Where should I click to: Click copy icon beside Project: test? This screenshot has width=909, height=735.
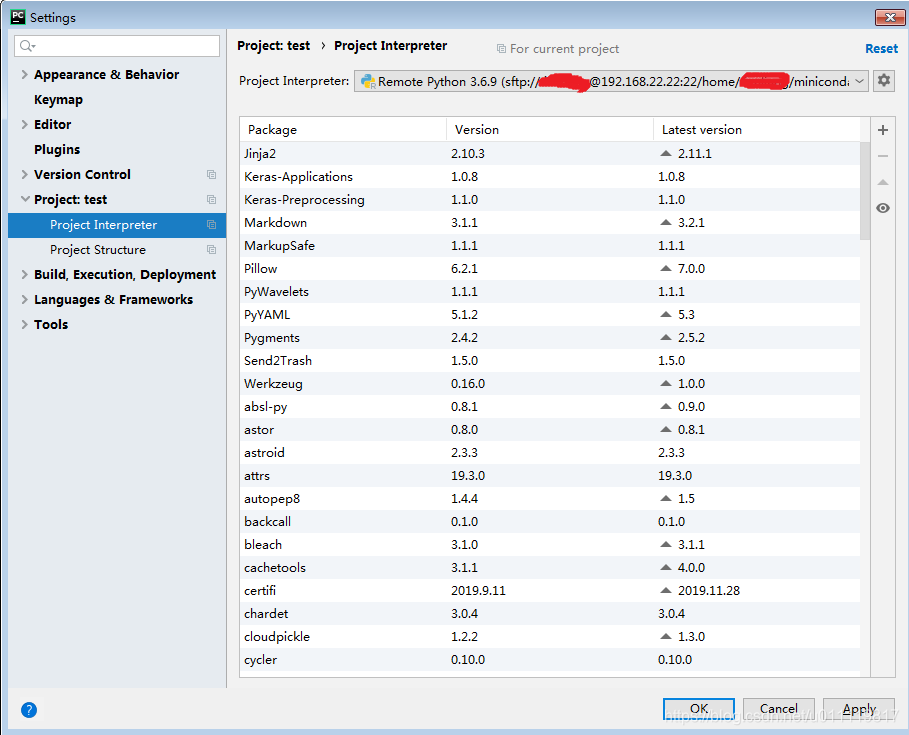click(212, 199)
